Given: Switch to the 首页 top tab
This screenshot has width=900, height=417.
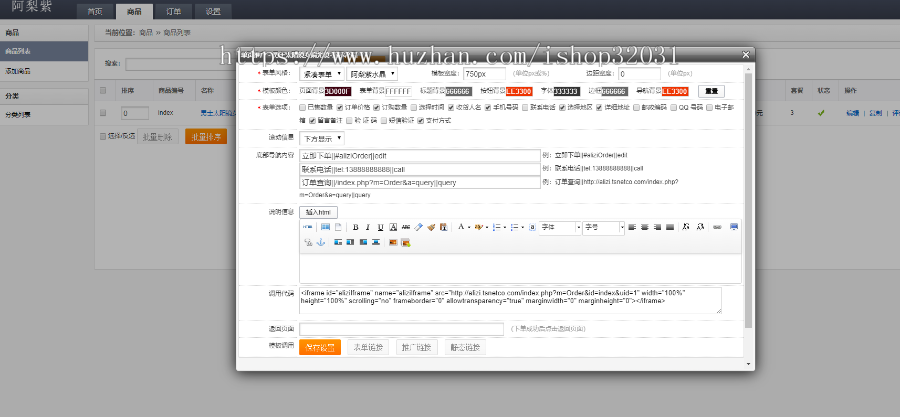Looking at the screenshot, I should coord(95,11).
